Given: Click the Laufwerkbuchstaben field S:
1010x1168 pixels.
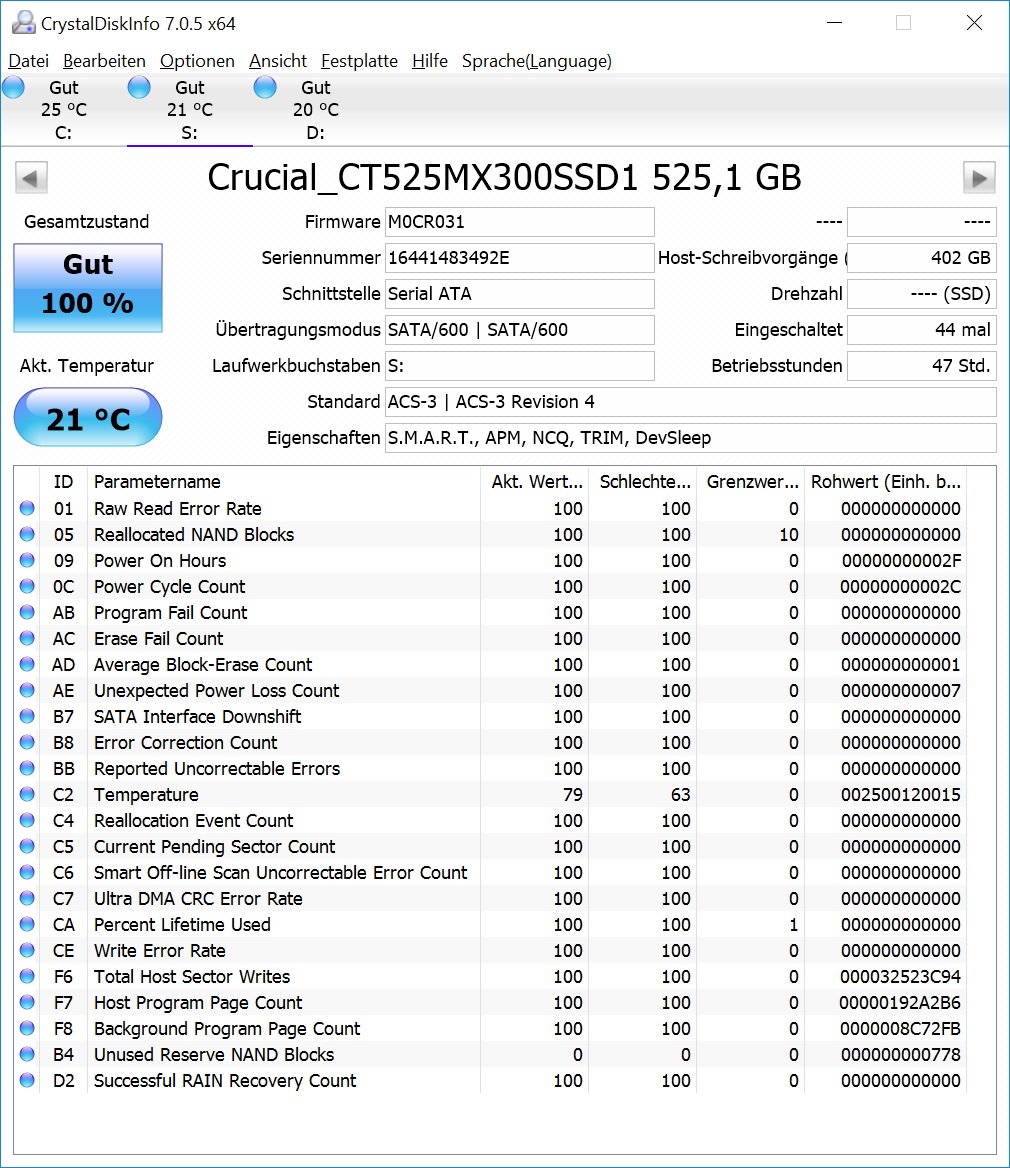Looking at the screenshot, I should [519, 366].
